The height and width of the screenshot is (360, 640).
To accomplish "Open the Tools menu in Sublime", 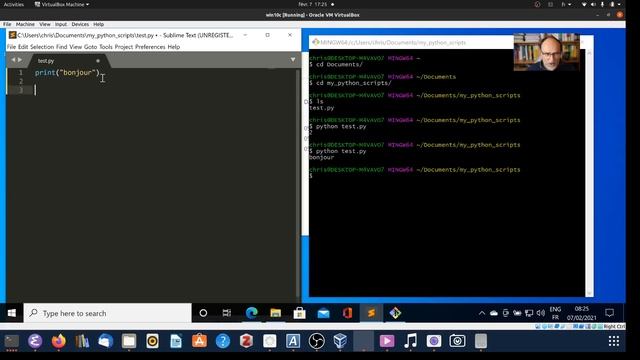I will point(106,47).
